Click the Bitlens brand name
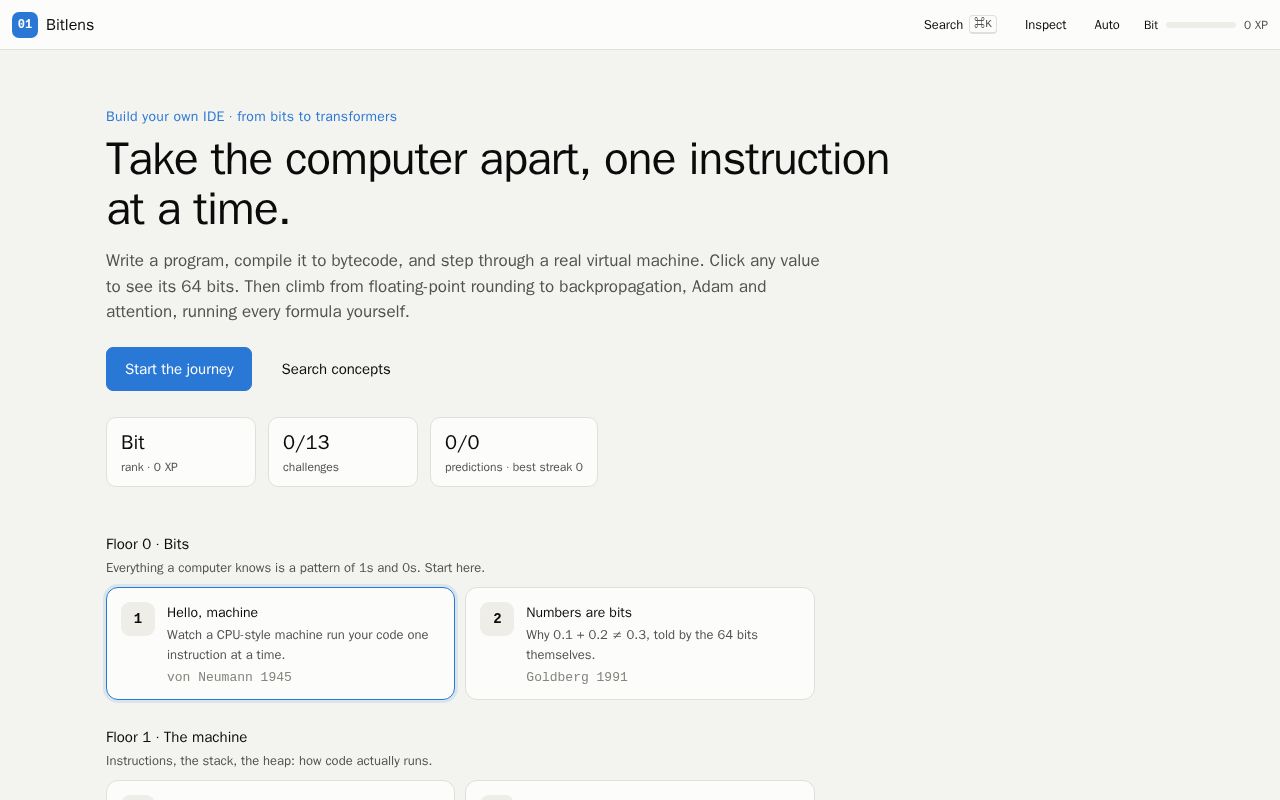Image resolution: width=1280 pixels, height=800 pixels. click(x=70, y=25)
